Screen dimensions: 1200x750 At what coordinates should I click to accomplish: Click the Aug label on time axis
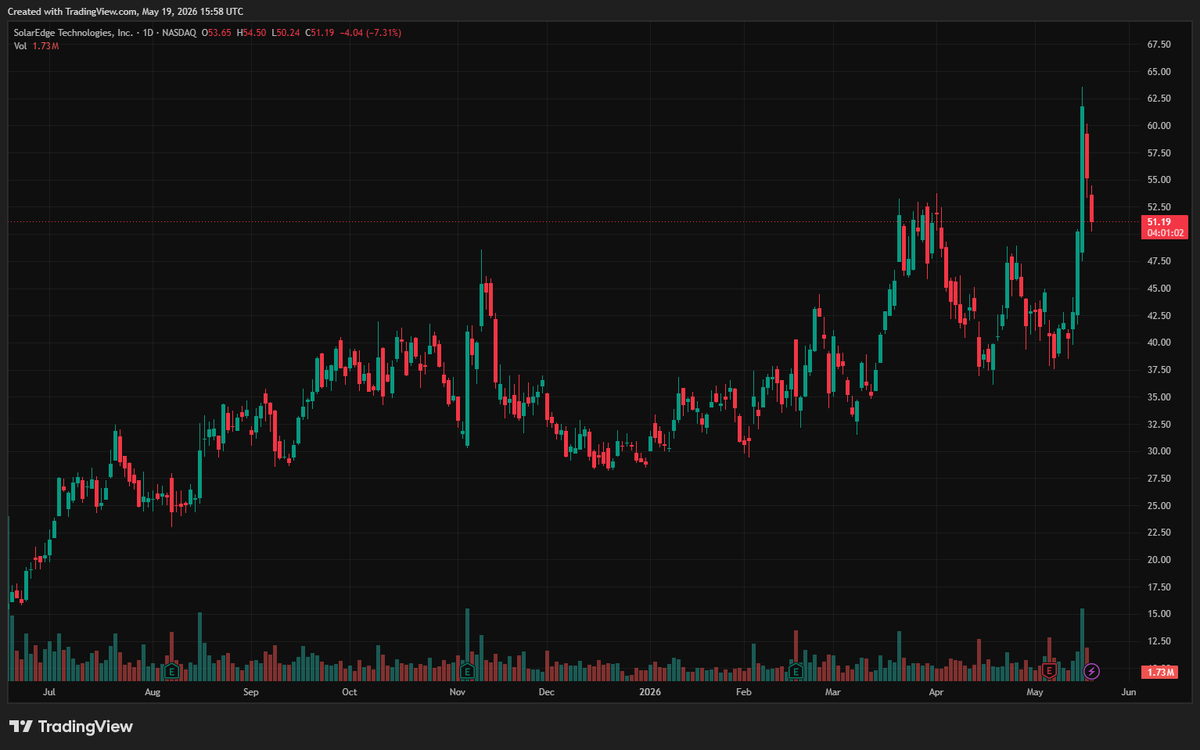point(152,691)
